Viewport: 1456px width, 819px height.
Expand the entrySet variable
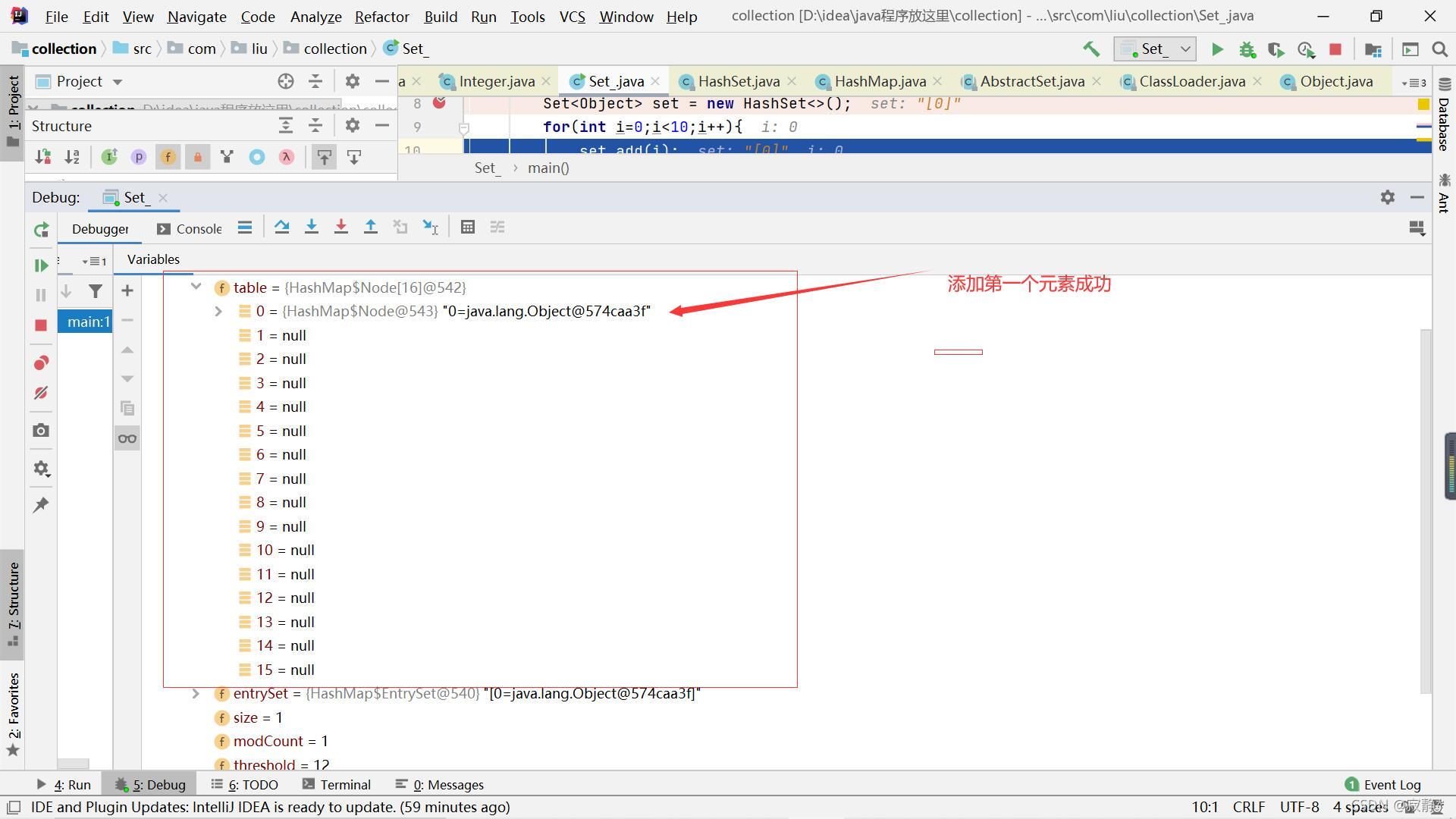click(x=196, y=693)
